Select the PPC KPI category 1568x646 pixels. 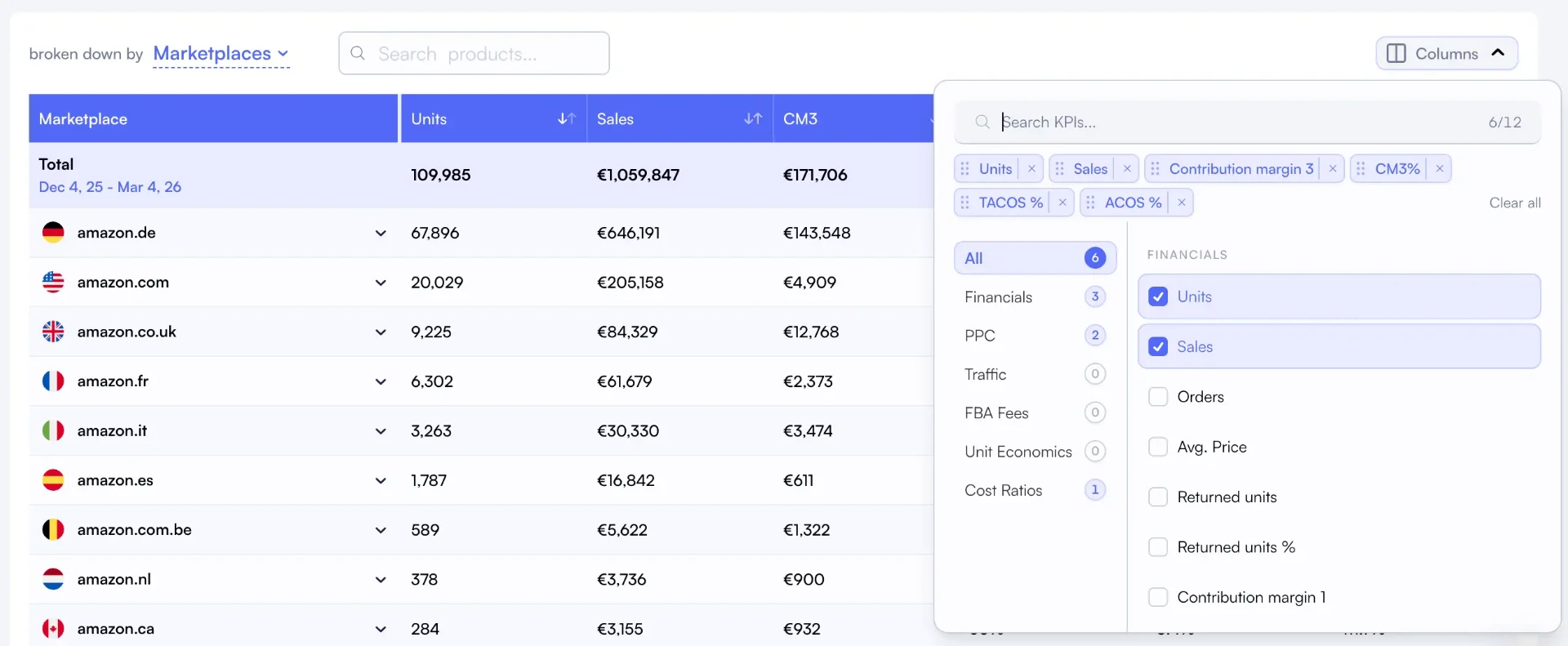tap(1035, 335)
